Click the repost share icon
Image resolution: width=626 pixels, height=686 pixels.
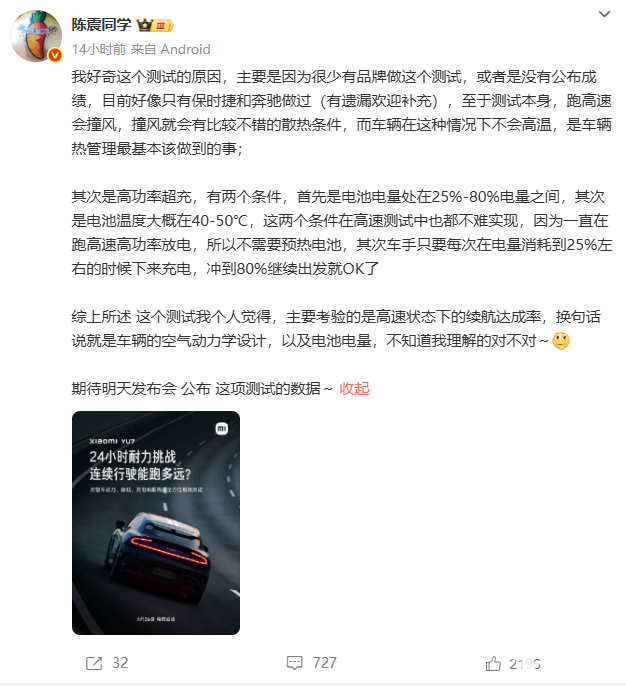(x=94, y=663)
